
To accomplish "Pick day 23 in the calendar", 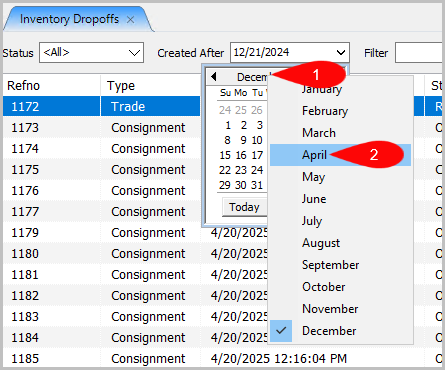I will click(241, 170).
